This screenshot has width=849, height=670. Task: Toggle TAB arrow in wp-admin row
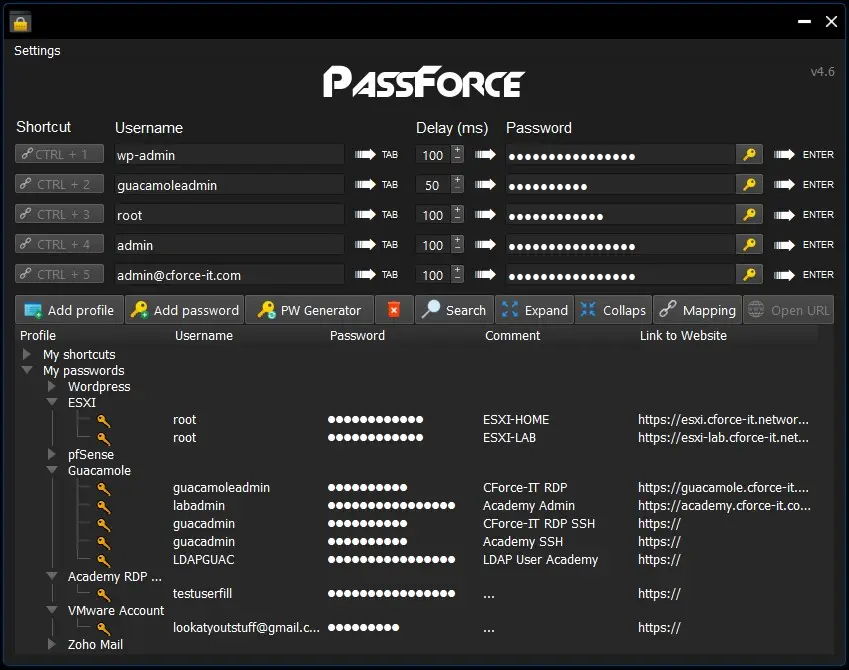click(365, 155)
